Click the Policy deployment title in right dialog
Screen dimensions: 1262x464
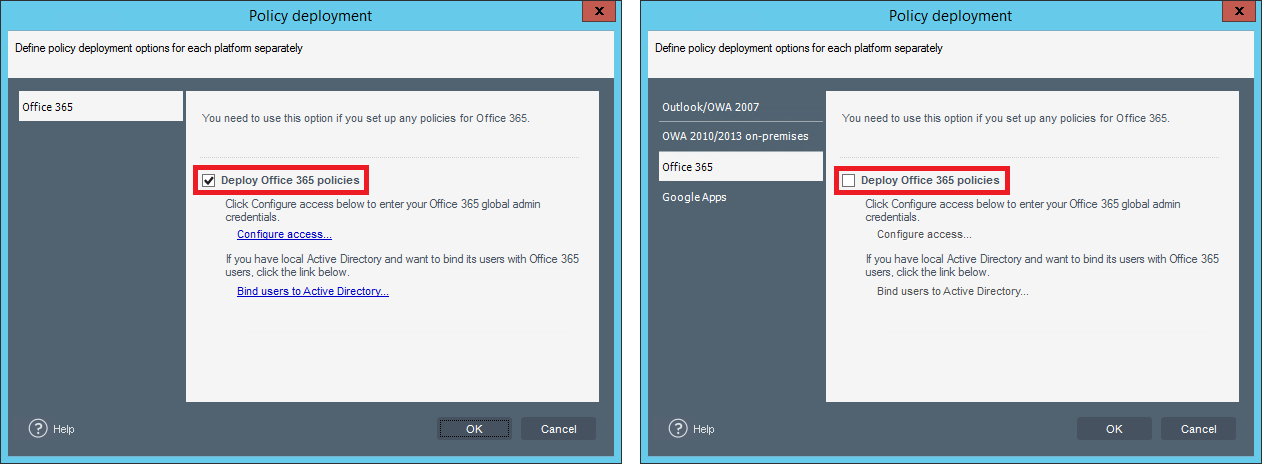(x=950, y=16)
